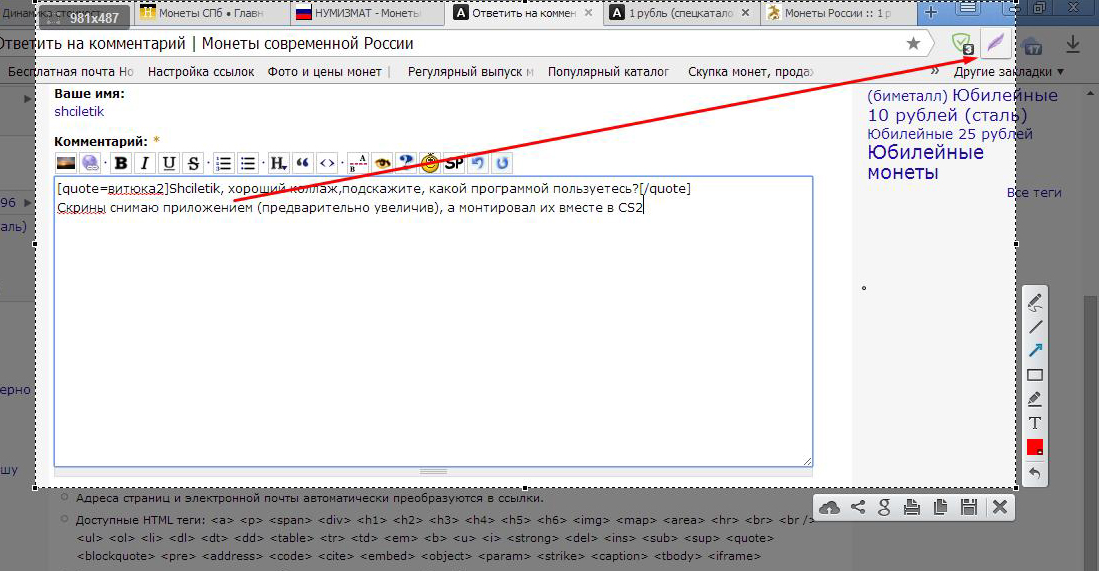Toggle italic formatting in comment editor

(x=144, y=163)
